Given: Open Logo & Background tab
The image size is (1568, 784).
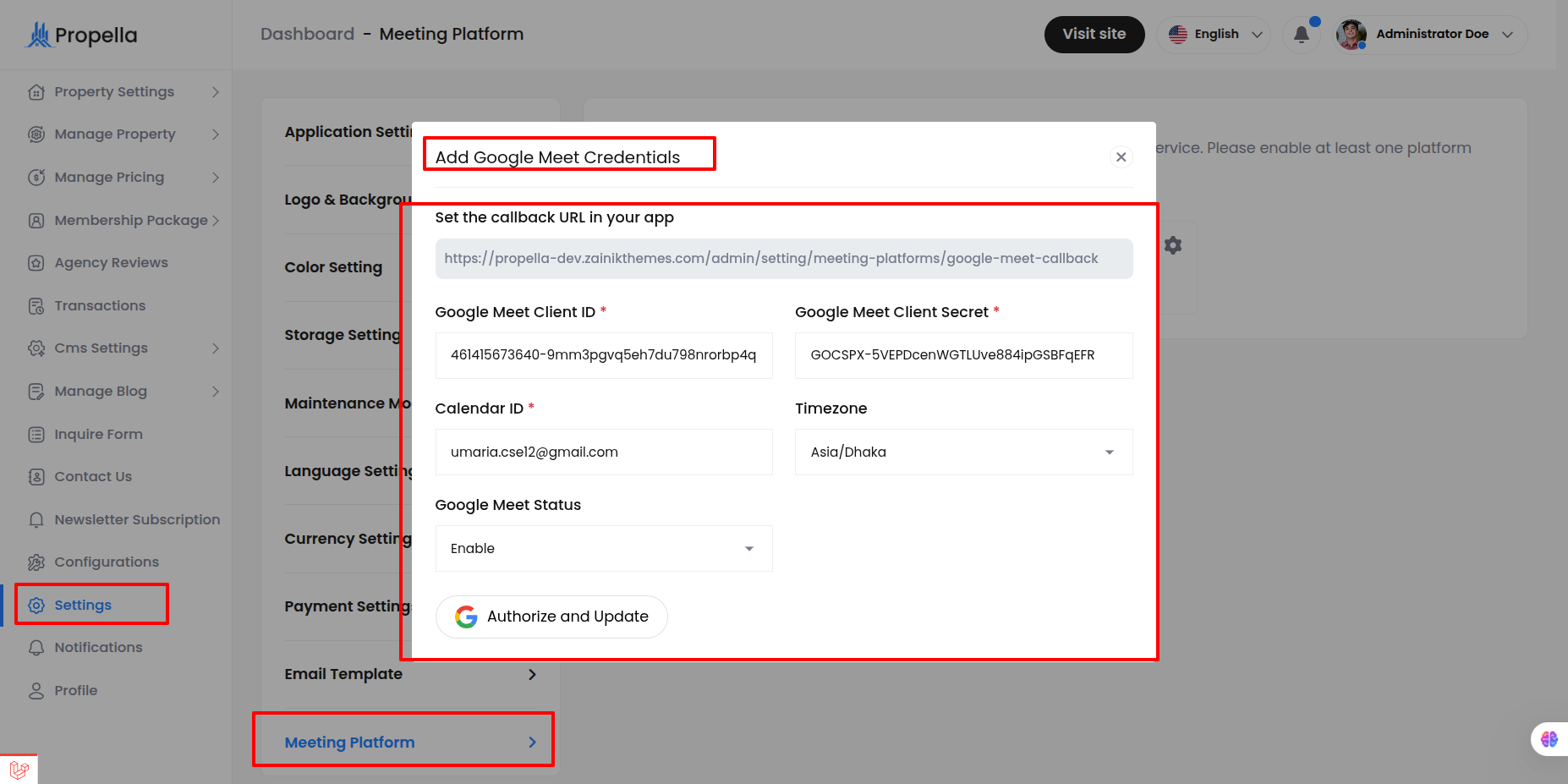Looking at the screenshot, I should [x=348, y=200].
